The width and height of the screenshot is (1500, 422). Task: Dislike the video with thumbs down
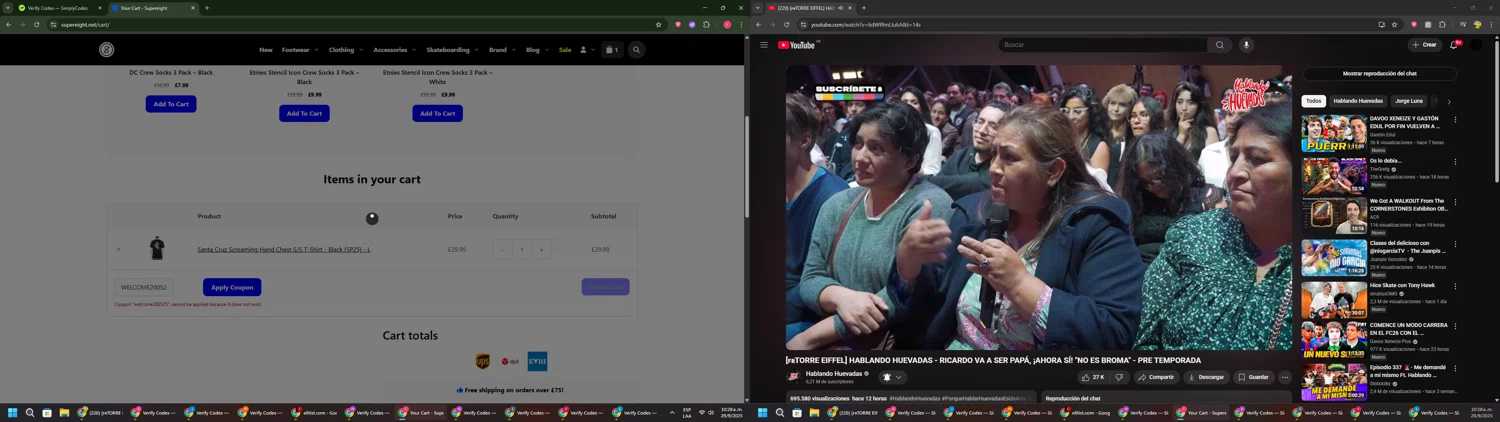pos(1119,377)
